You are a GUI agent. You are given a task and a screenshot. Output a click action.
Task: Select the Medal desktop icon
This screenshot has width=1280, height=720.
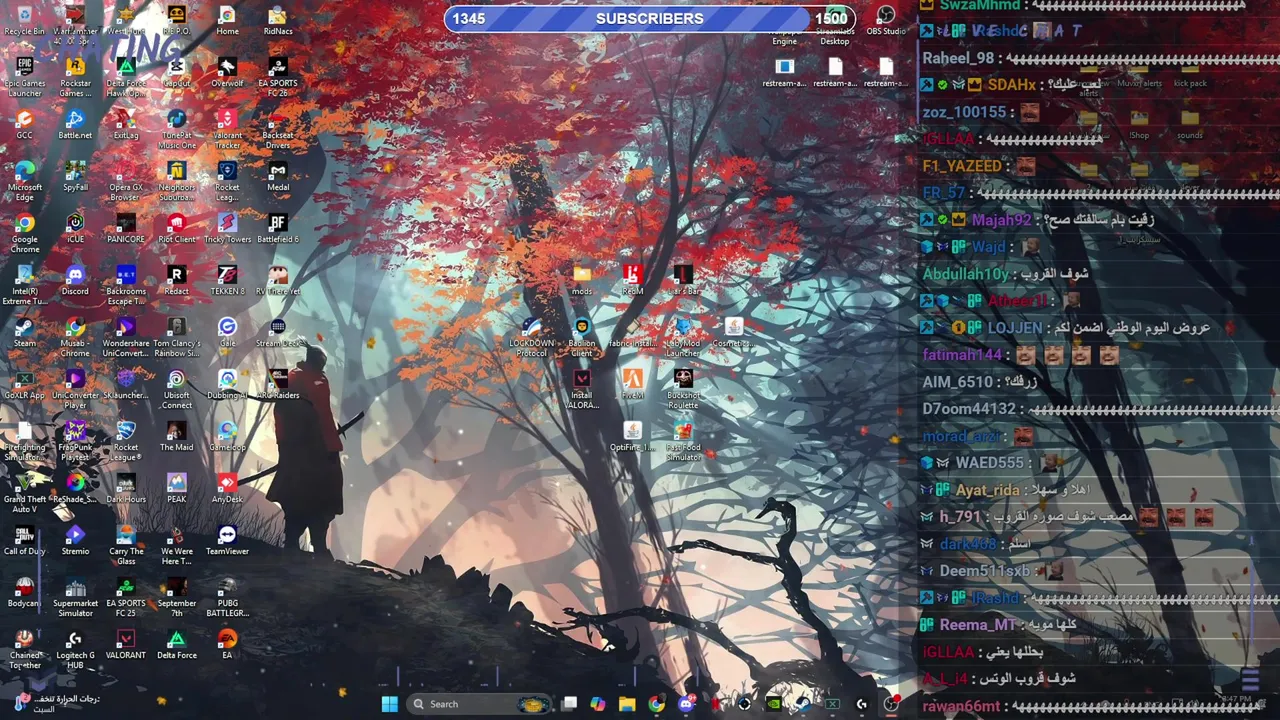(278, 177)
